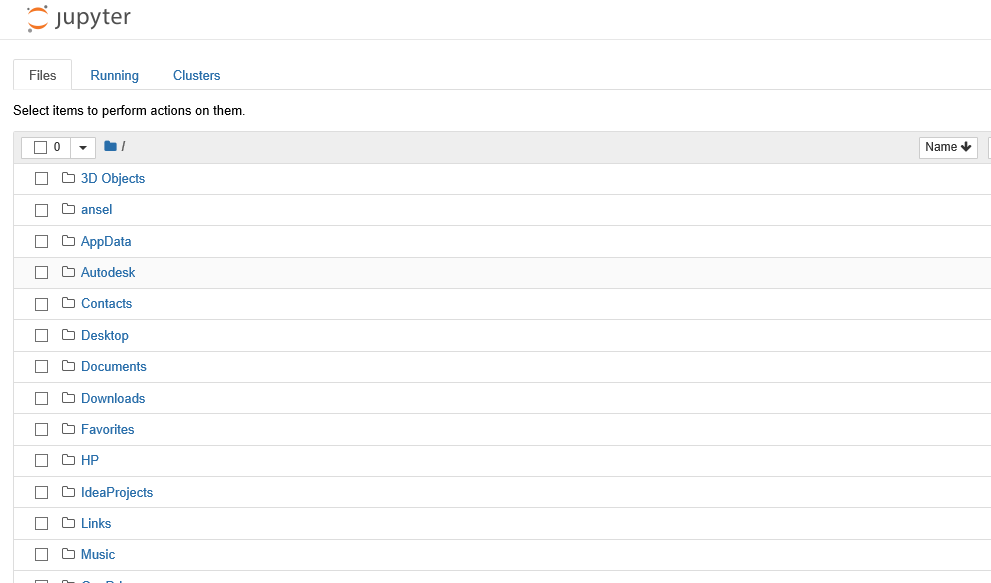Open the Contacts folder
This screenshot has height=583, width=991.
(x=106, y=303)
